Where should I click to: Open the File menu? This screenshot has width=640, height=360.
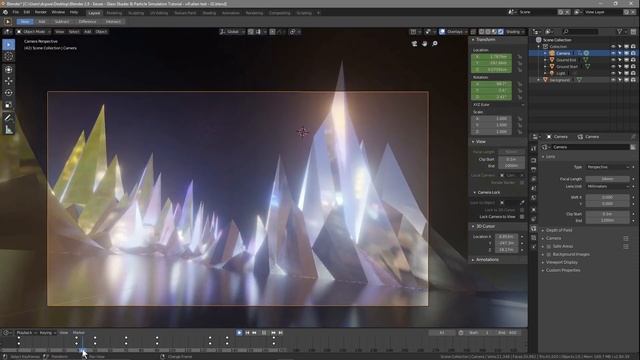pos(16,12)
